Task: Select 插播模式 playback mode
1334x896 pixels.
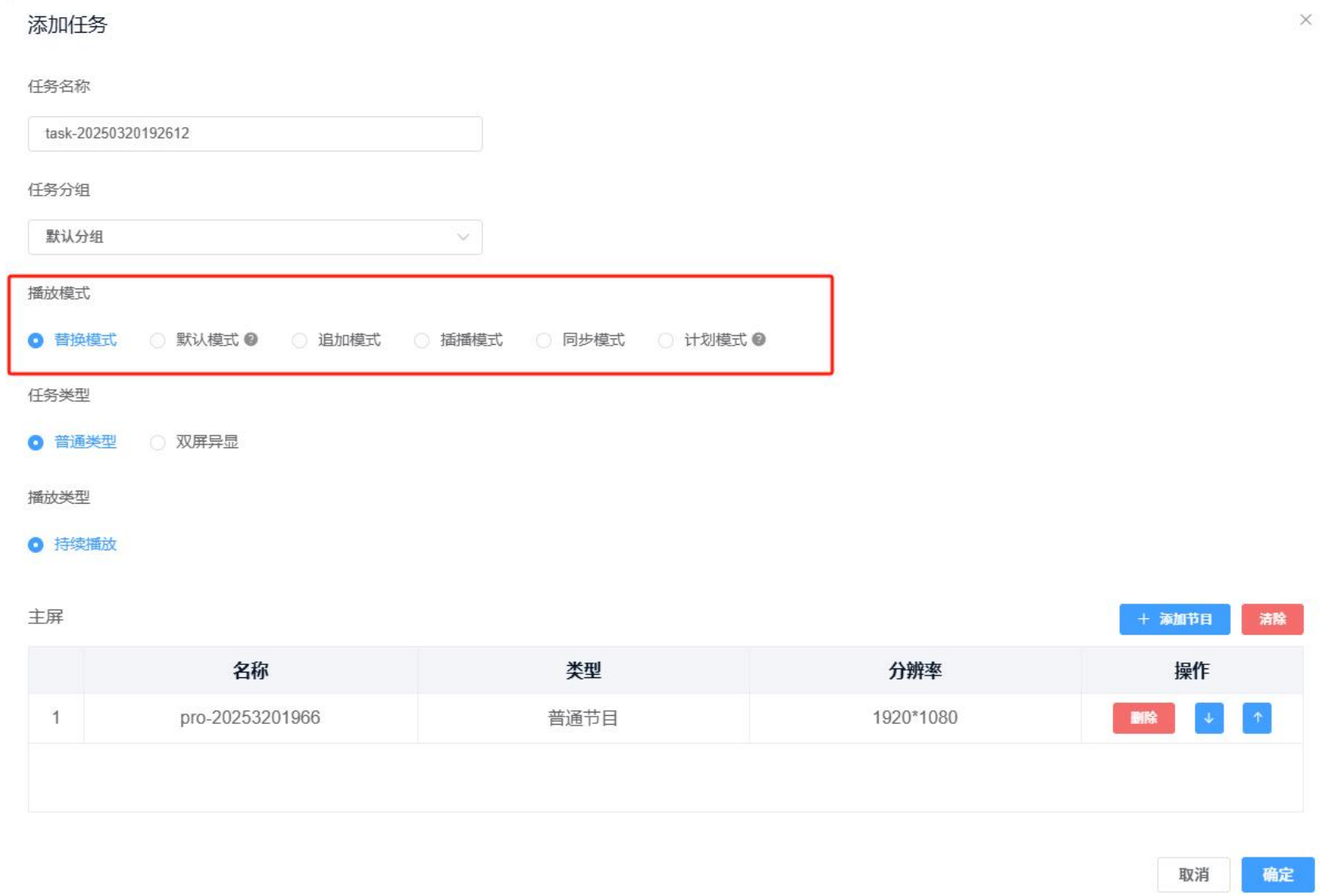Action: (422, 341)
